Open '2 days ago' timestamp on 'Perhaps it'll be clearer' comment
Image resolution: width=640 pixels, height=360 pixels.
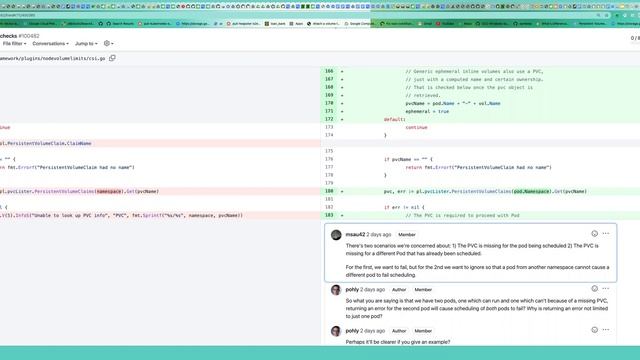(x=372, y=331)
